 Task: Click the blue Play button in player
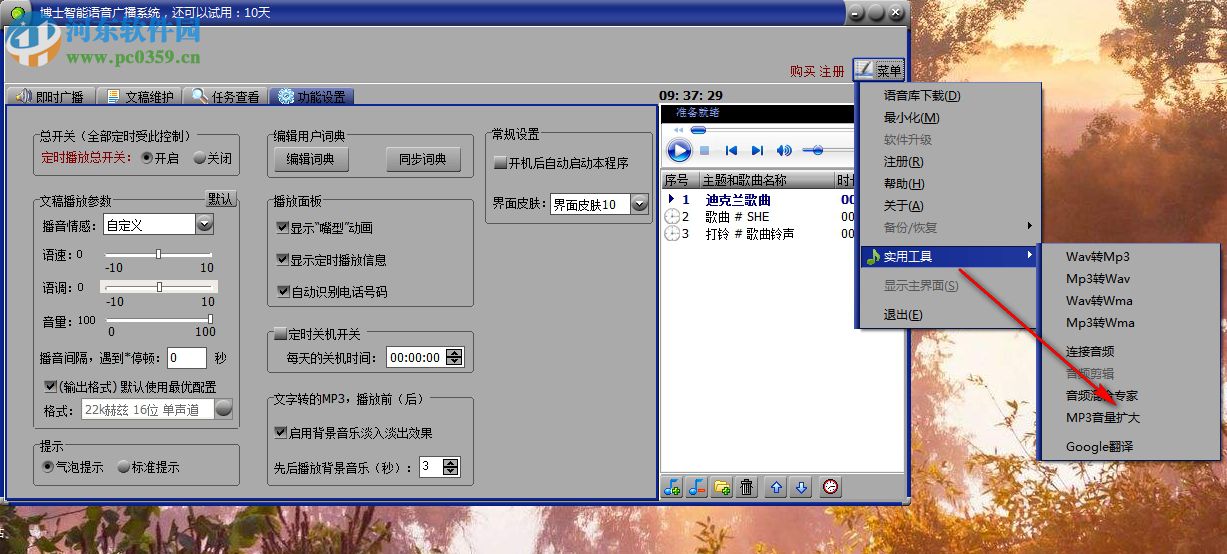tap(679, 151)
